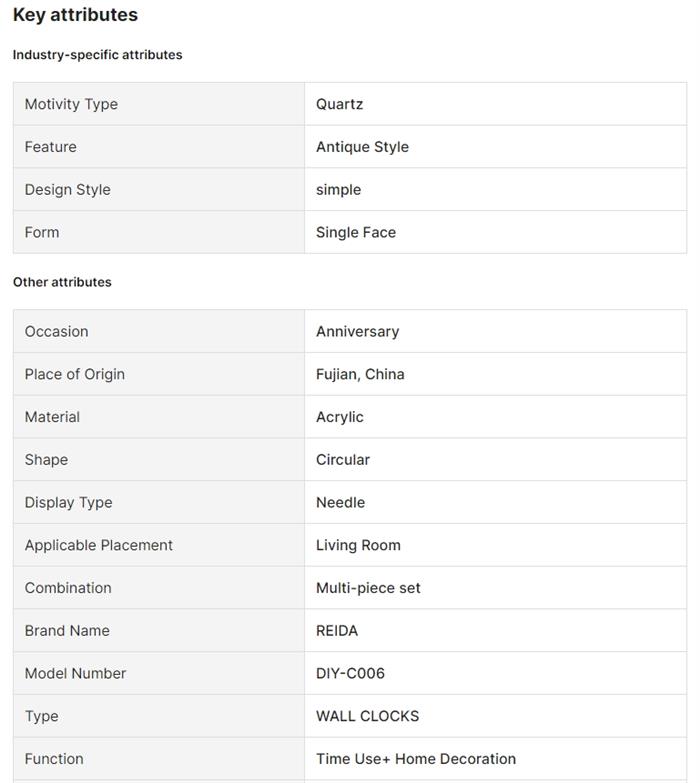Click the REIDA brand name value
Image resolution: width=700 pixels, height=783 pixels.
[x=336, y=631]
